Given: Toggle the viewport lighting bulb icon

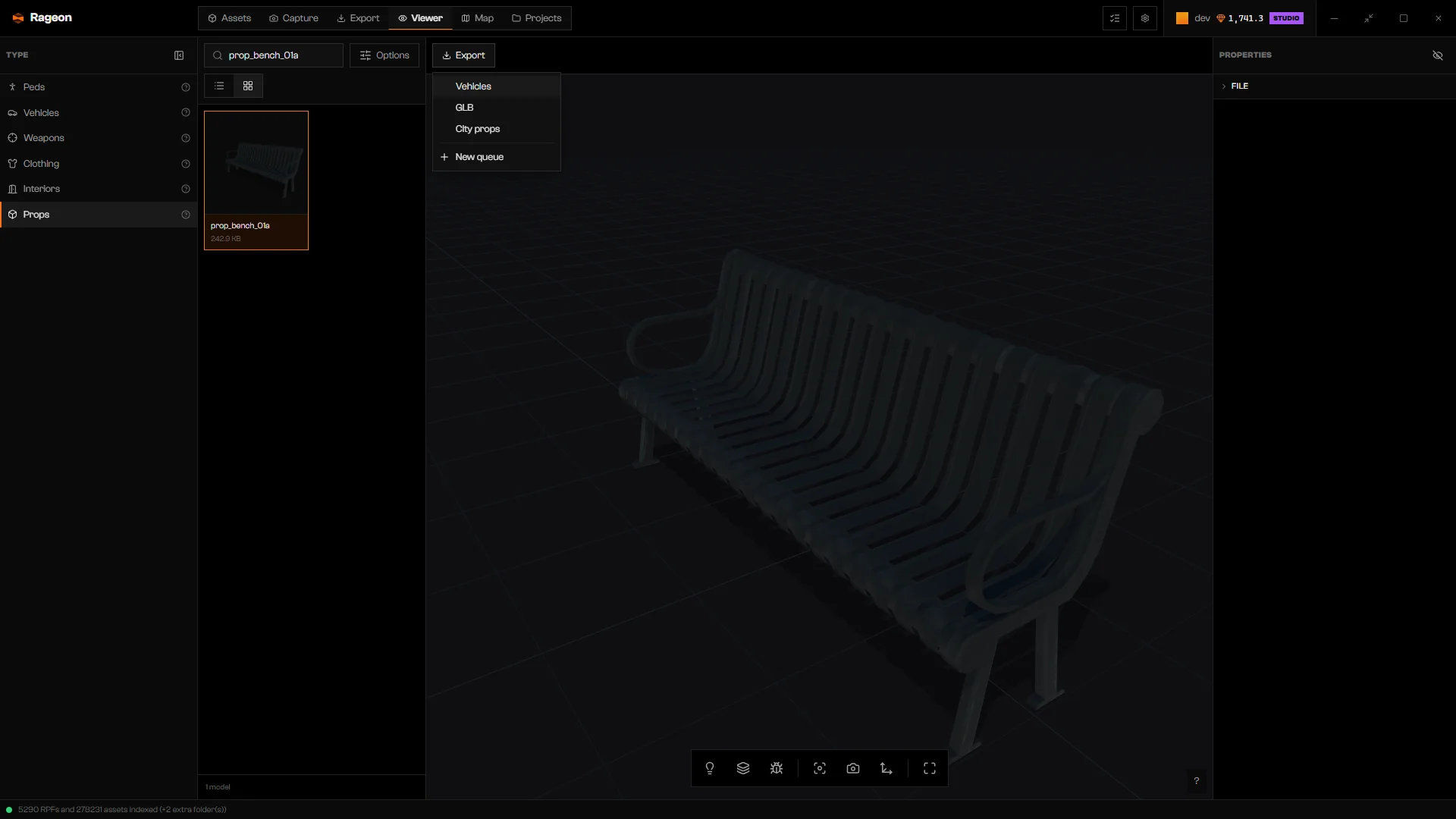Looking at the screenshot, I should point(710,768).
